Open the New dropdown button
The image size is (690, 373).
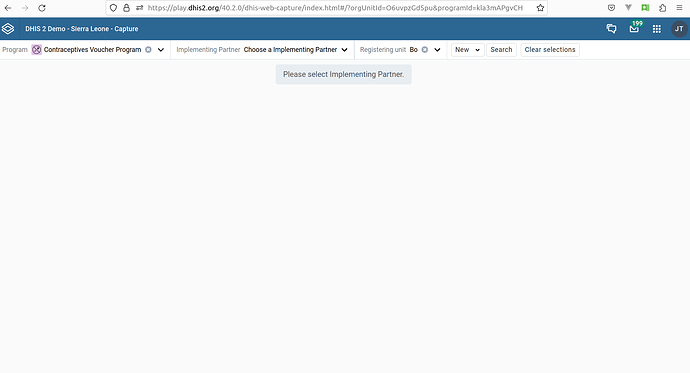coord(467,50)
